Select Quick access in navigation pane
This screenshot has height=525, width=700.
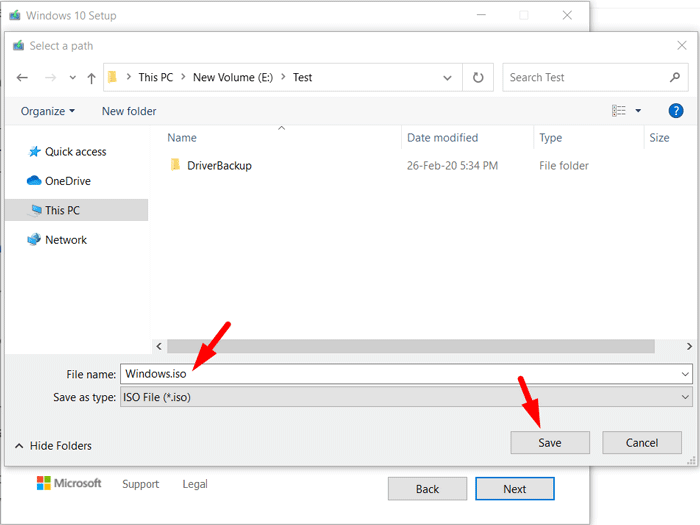click(x=76, y=152)
